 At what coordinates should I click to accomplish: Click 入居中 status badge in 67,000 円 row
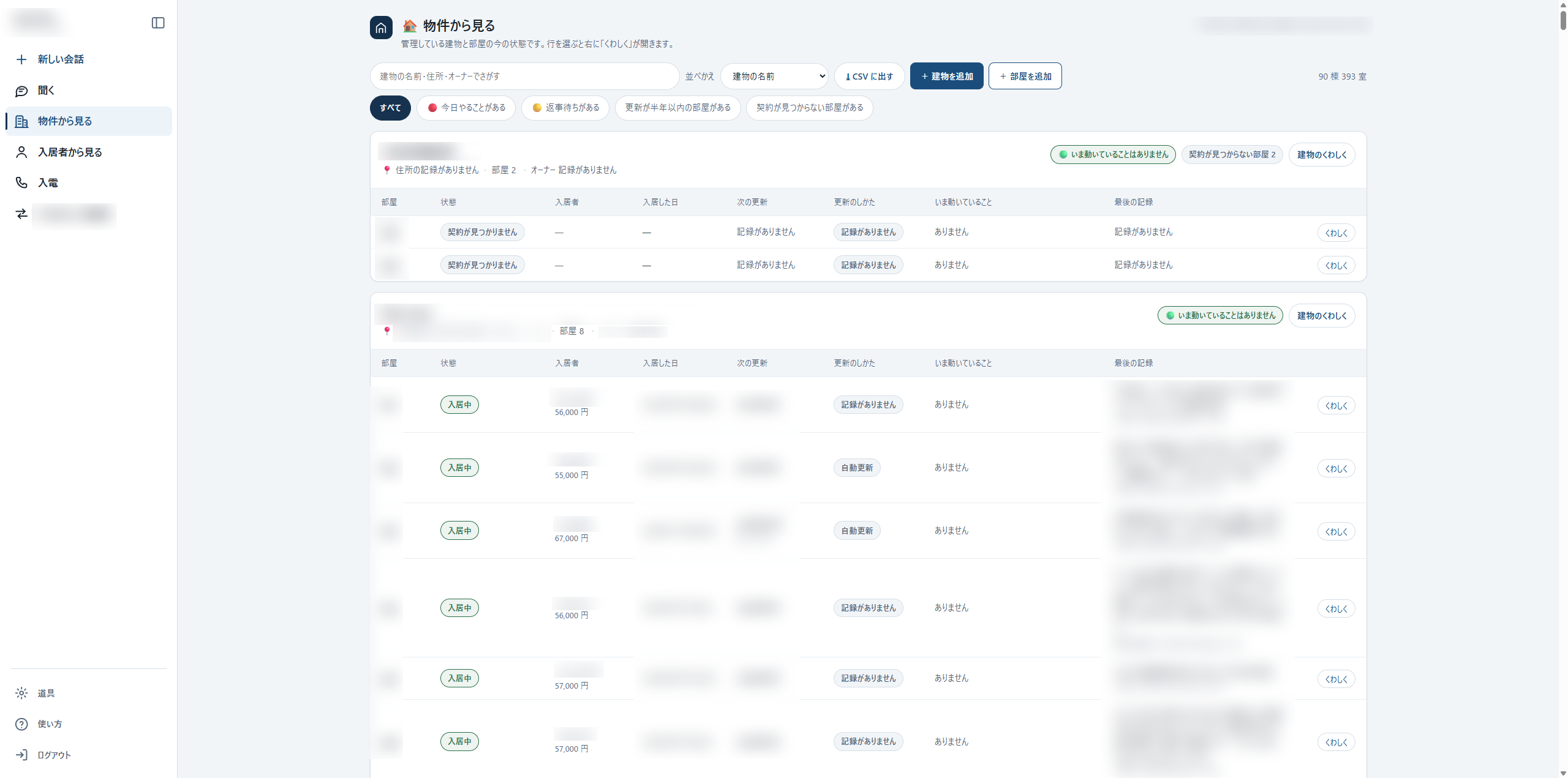point(459,531)
